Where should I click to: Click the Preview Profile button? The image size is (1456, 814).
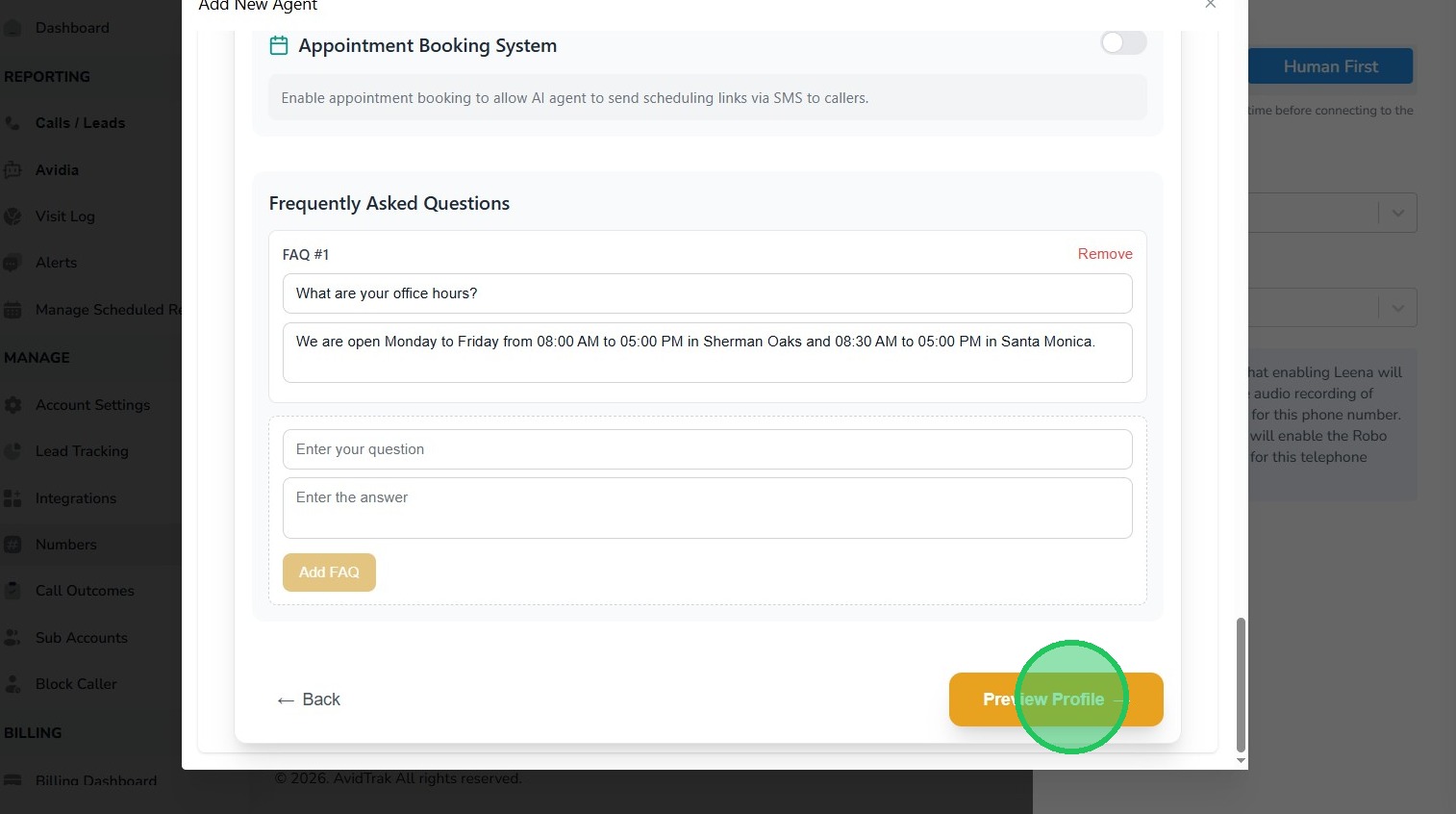click(x=1055, y=700)
